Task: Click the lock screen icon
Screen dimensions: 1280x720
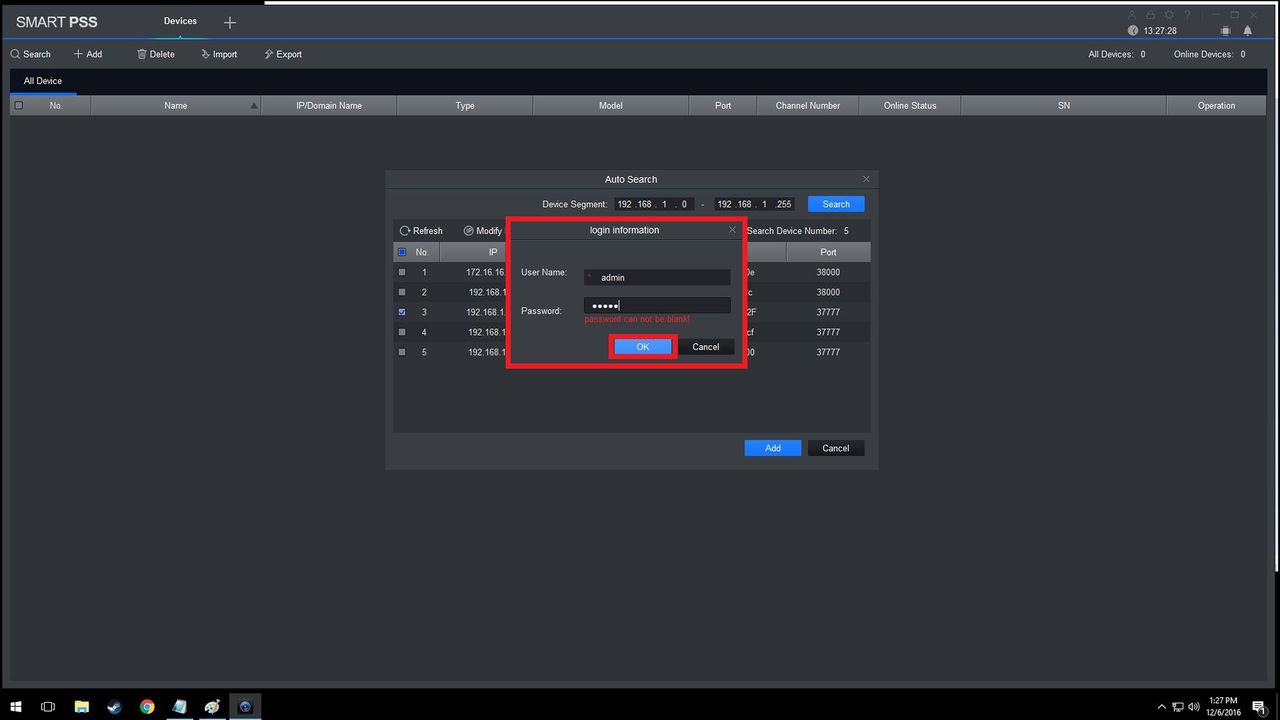Action: pos(1151,15)
